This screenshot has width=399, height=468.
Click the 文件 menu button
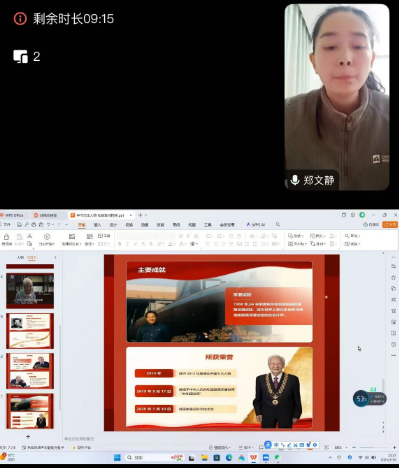coord(6,225)
